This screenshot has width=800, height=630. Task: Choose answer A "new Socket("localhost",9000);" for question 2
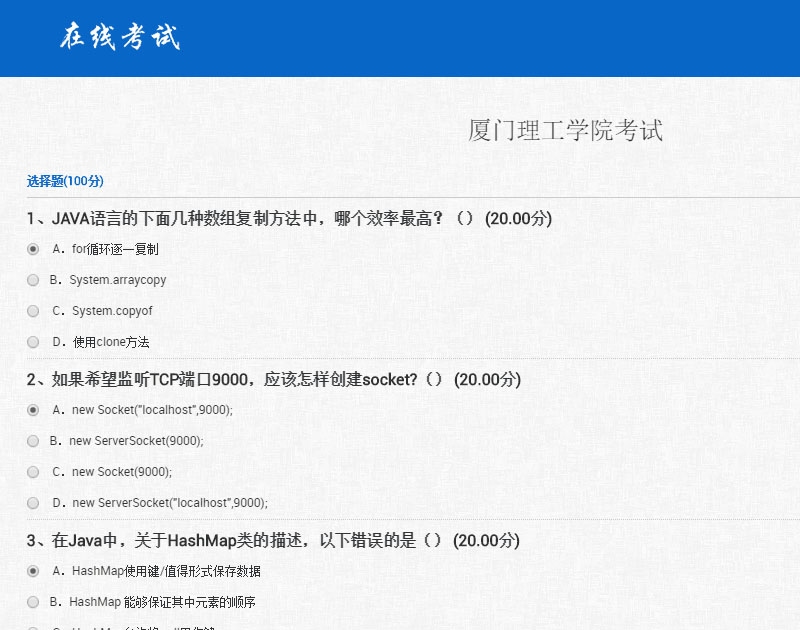32,411
